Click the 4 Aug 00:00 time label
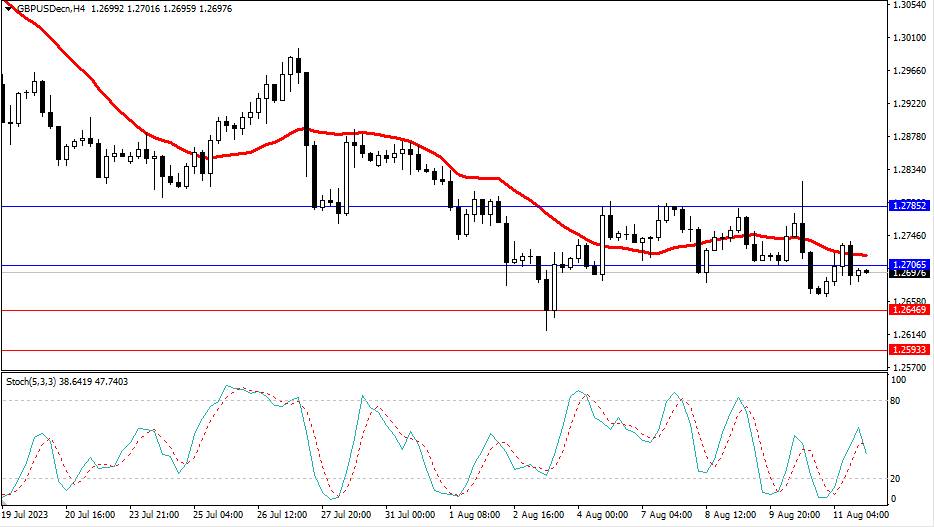 point(603,515)
